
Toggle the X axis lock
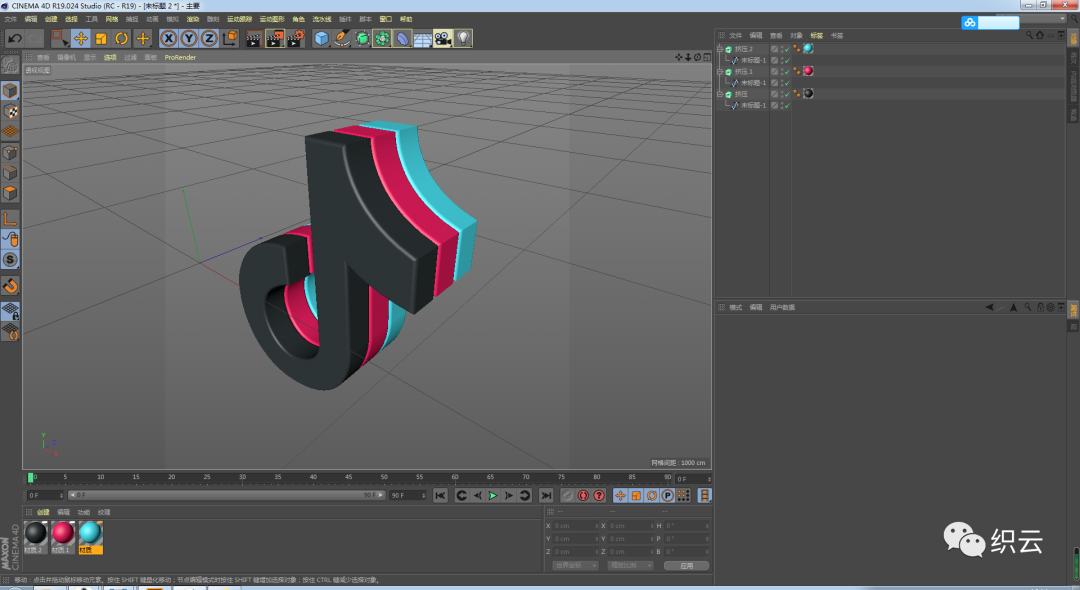169,39
